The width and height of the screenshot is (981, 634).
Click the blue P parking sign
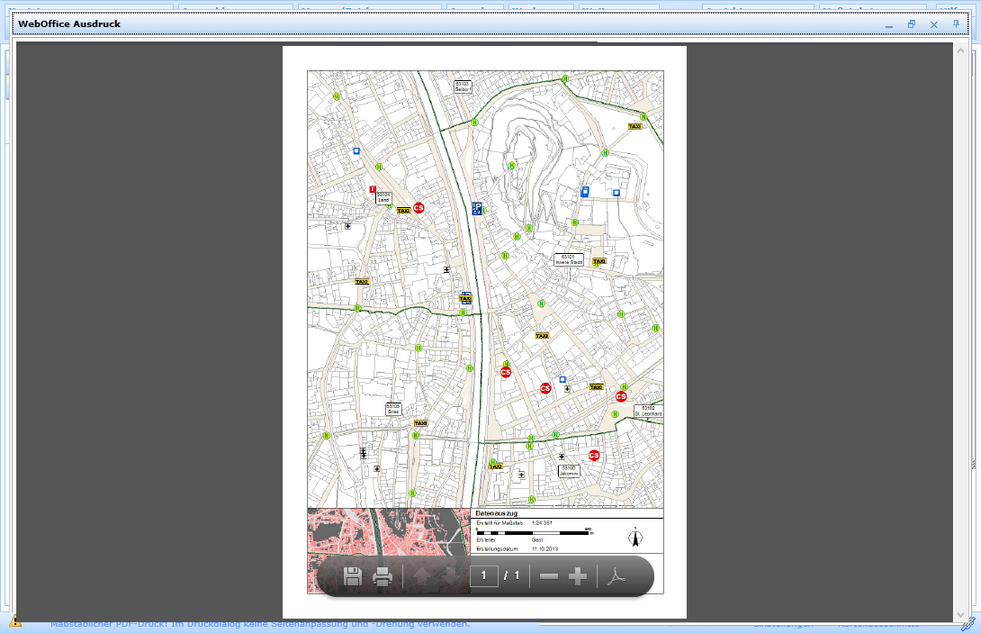tap(477, 210)
